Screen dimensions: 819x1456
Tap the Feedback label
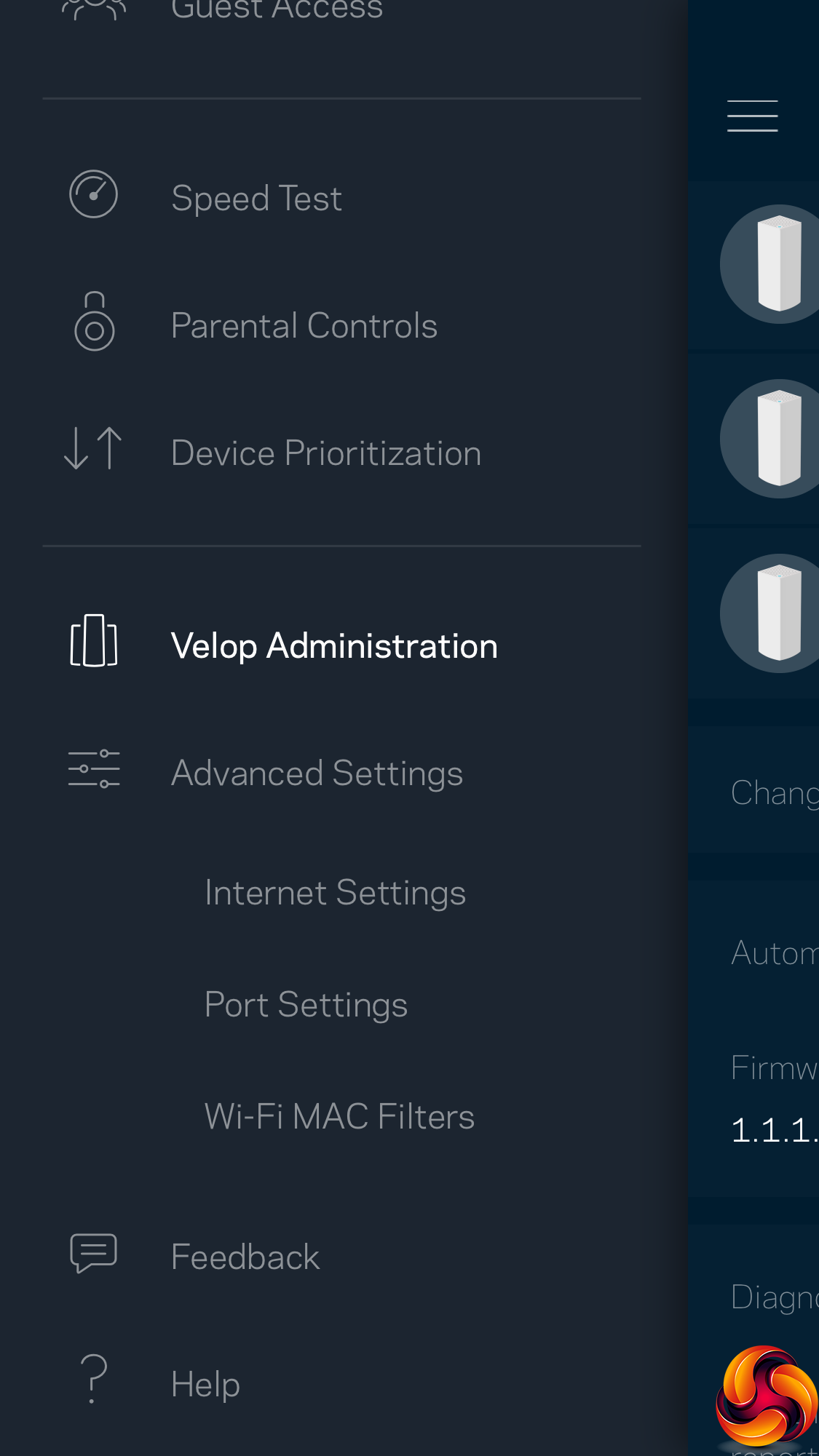(x=245, y=1257)
